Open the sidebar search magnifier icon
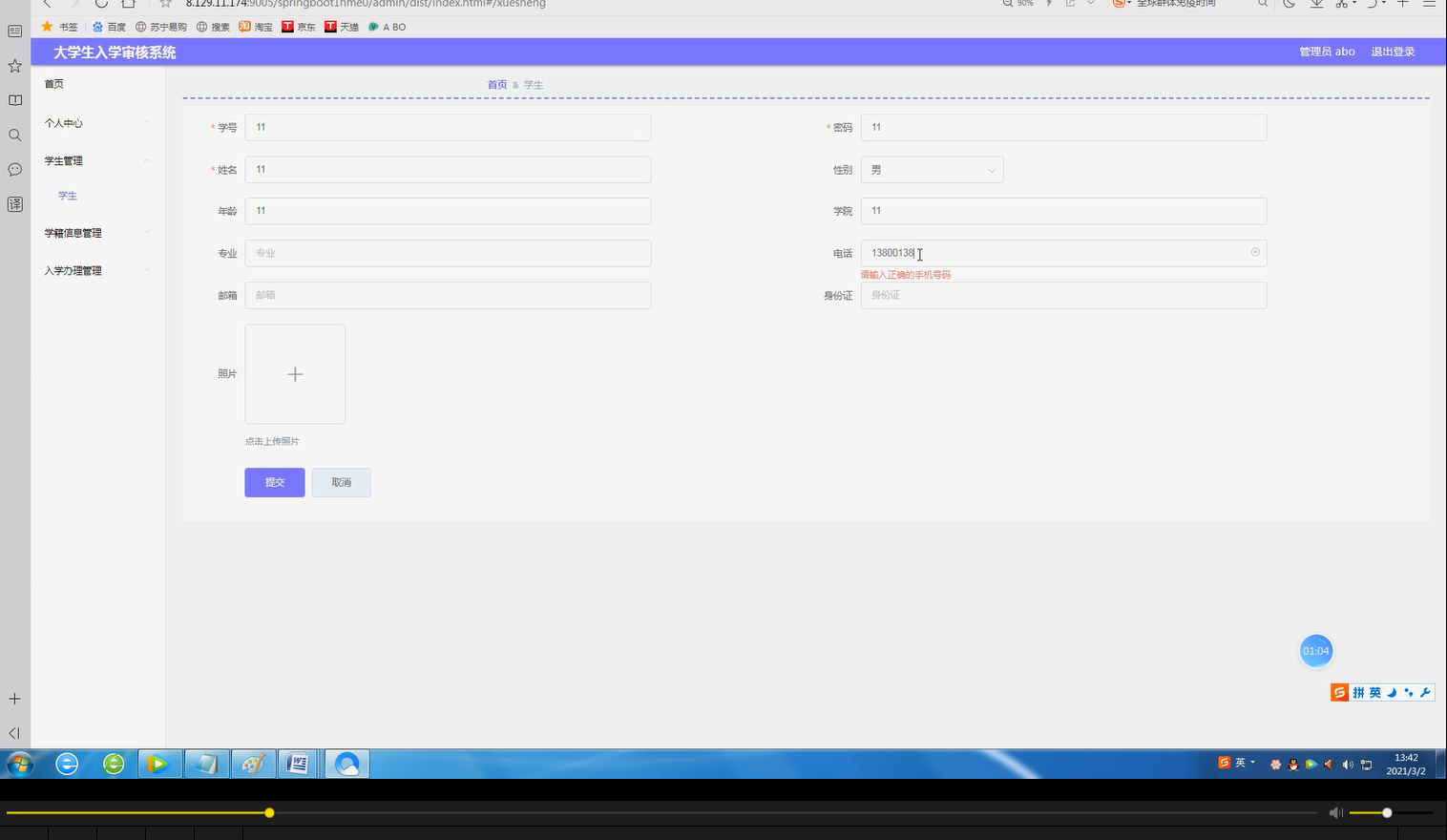Viewport: 1447px width, 840px height. (14, 136)
